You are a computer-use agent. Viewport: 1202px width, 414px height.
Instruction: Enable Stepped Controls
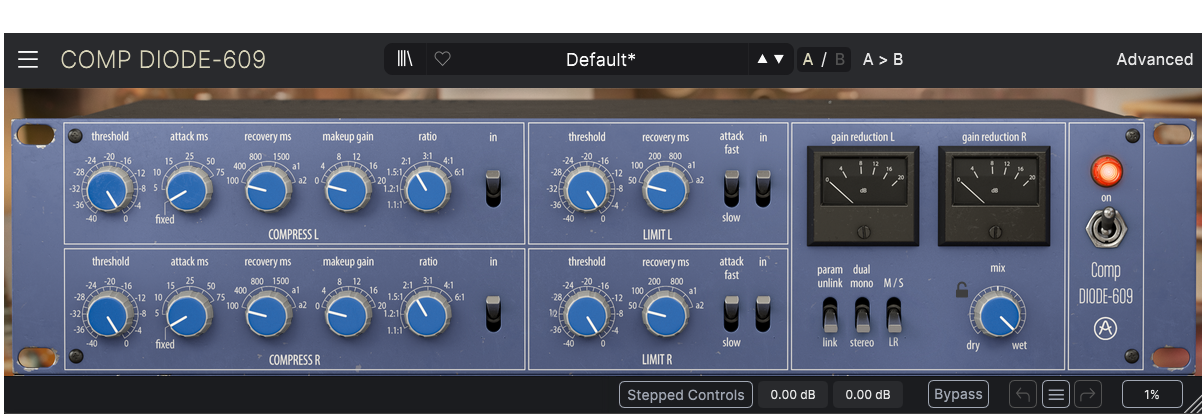point(685,395)
